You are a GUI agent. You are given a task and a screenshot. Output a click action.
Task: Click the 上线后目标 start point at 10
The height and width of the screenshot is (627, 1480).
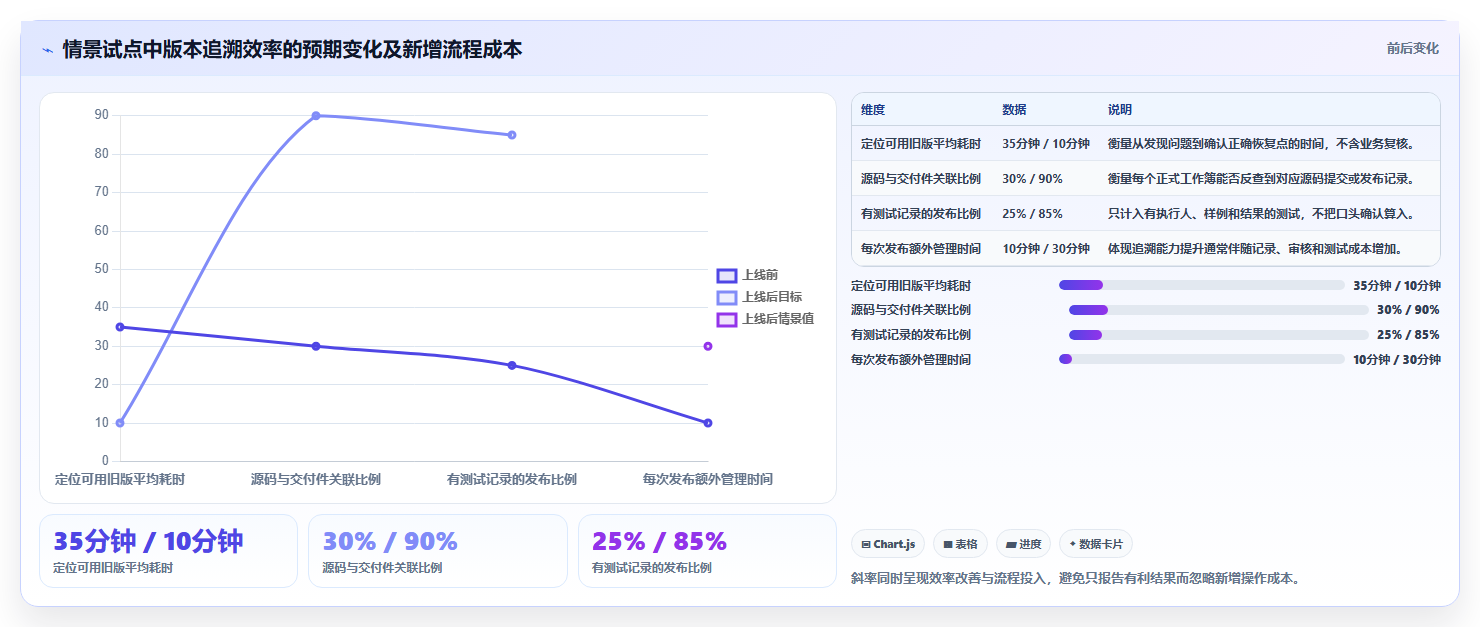point(120,423)
